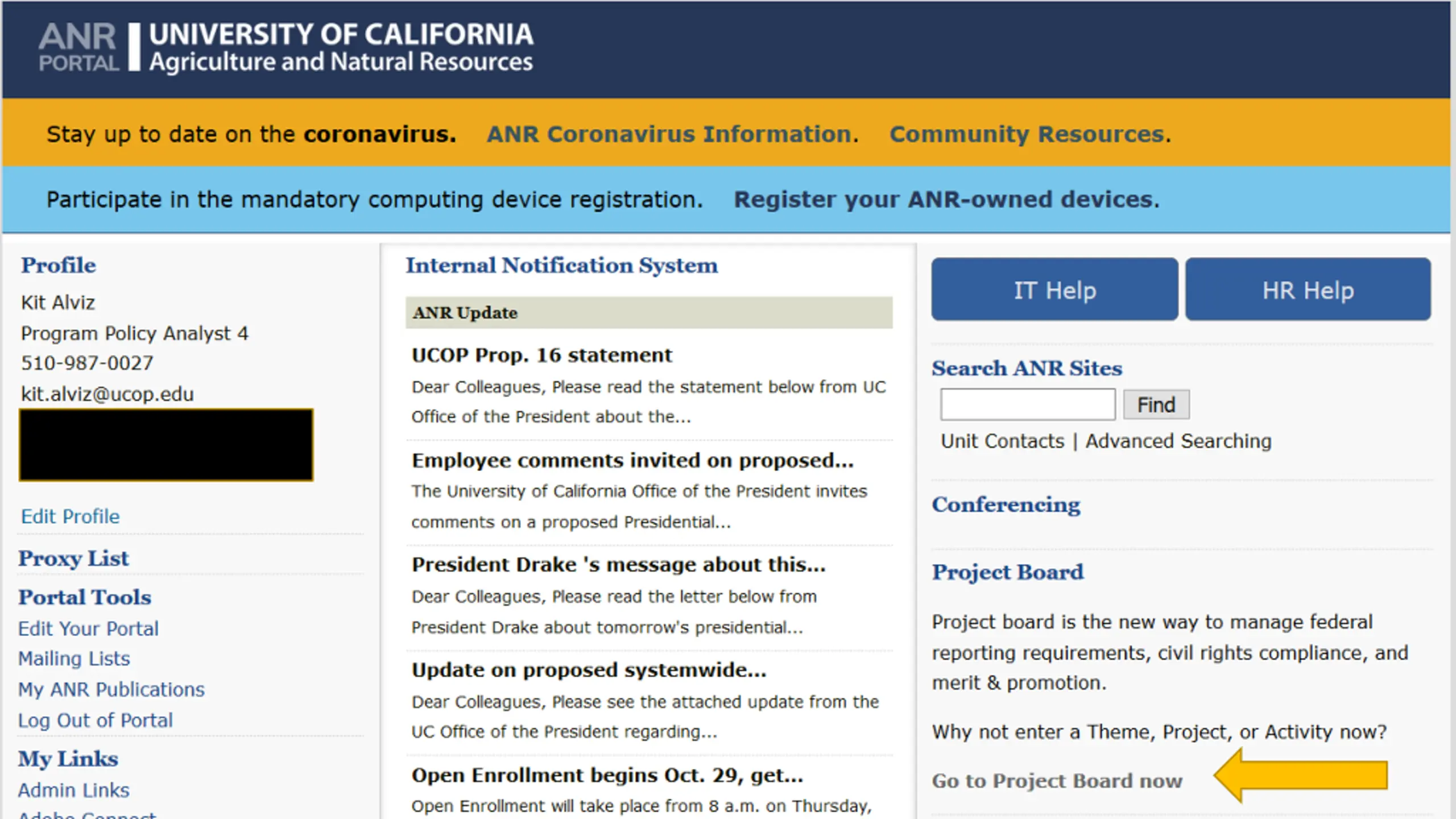
Task: Open Advanced Searching link
Action: pyautogui.click(x=1178, y=441)
